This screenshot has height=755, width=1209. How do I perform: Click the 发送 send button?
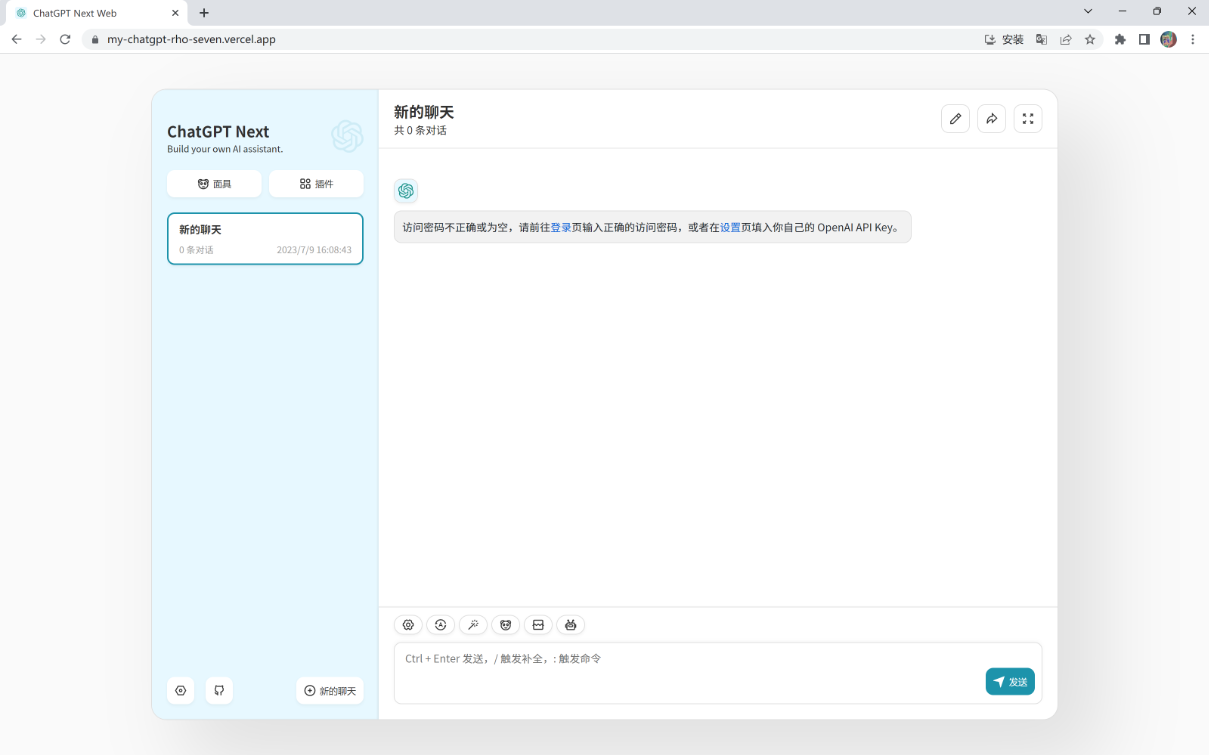pos(1010,682)
